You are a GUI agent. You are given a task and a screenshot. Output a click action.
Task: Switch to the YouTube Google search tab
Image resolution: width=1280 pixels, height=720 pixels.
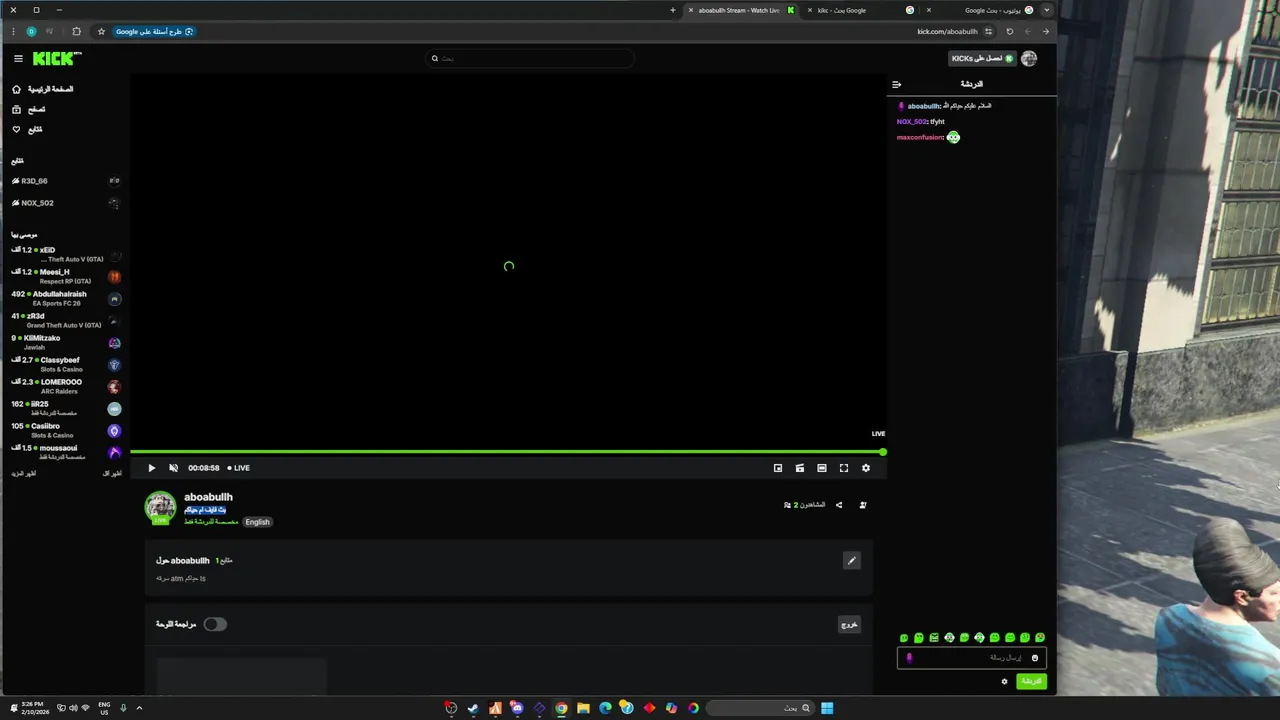pyautogui.click(x=980, y=10)
